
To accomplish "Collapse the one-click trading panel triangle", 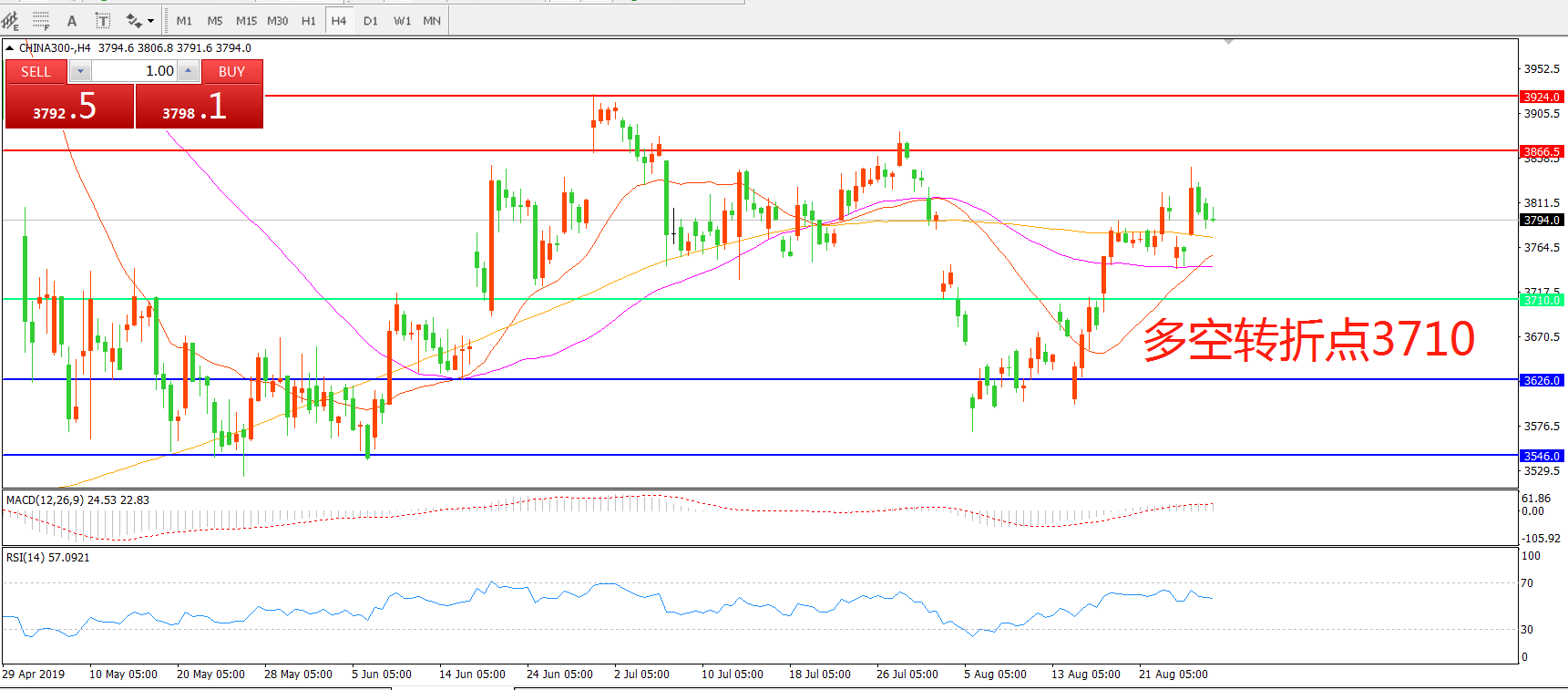I will pos(9,48).
